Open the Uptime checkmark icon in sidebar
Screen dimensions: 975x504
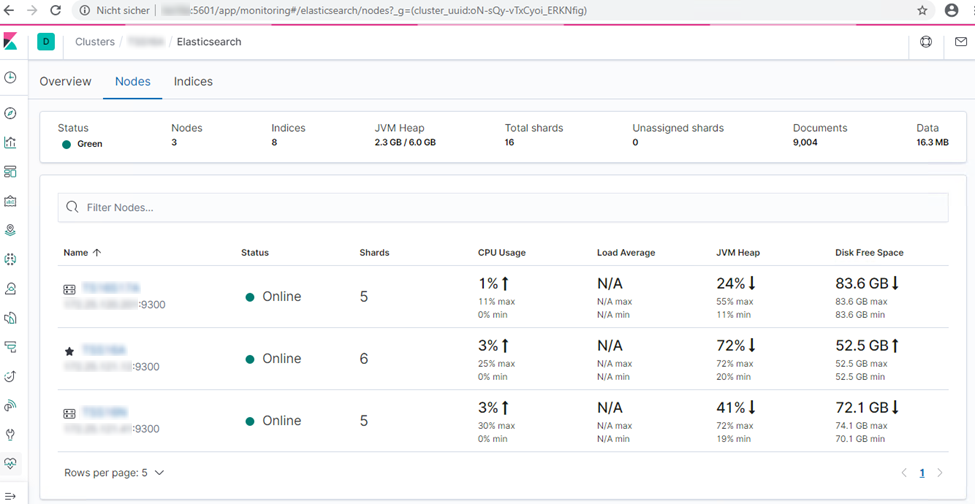pos(10,376)
